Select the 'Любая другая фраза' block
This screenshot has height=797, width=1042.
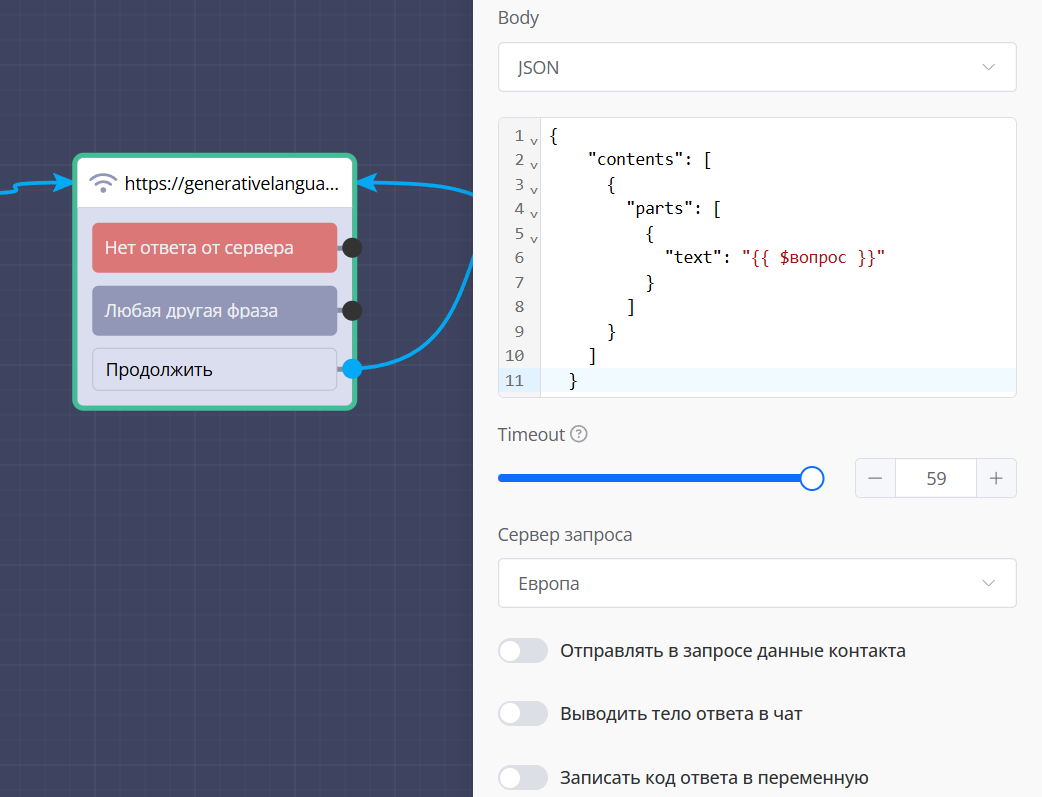pyautogui.click(x=214, y=311)
